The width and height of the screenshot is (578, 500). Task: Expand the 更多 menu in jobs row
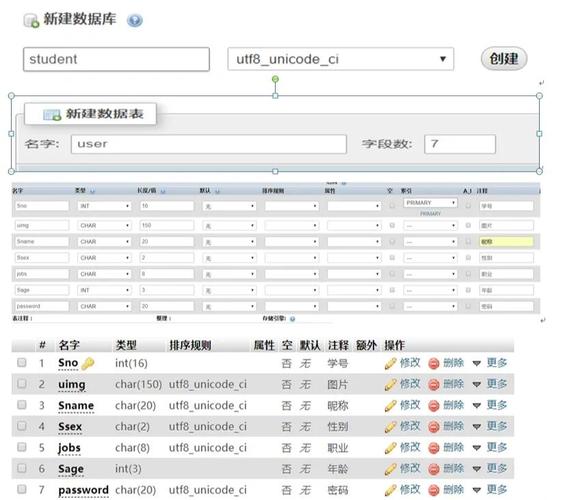coord(490,447)
